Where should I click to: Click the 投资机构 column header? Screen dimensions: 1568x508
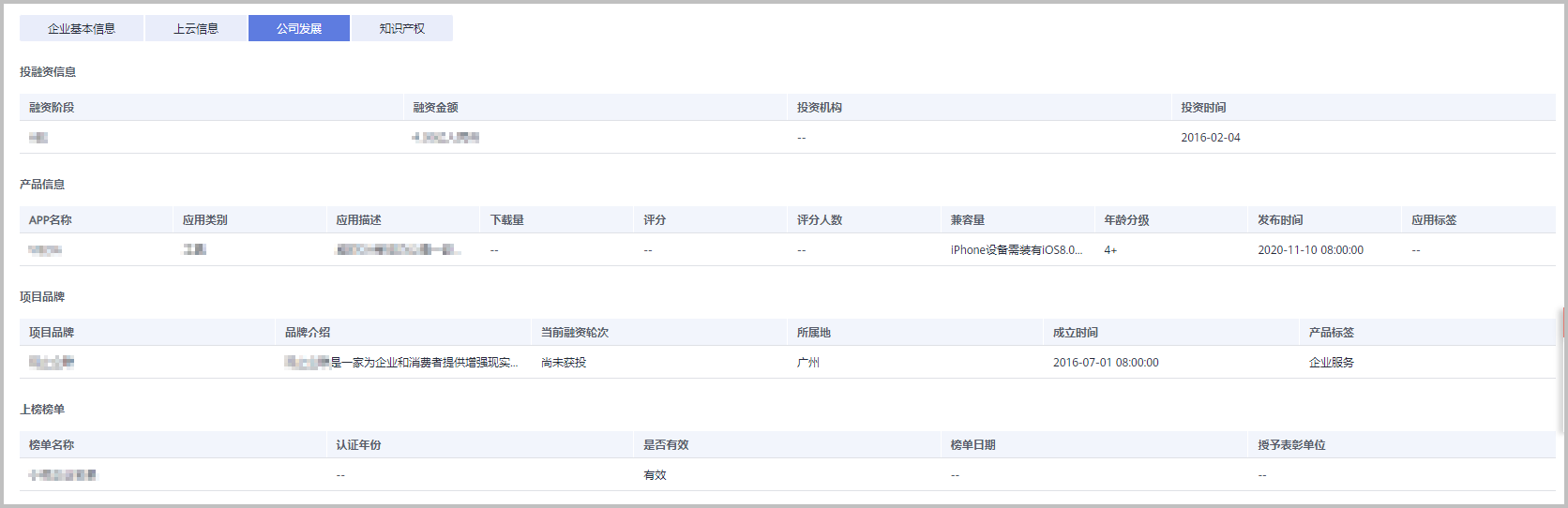[x=820, y=108]
